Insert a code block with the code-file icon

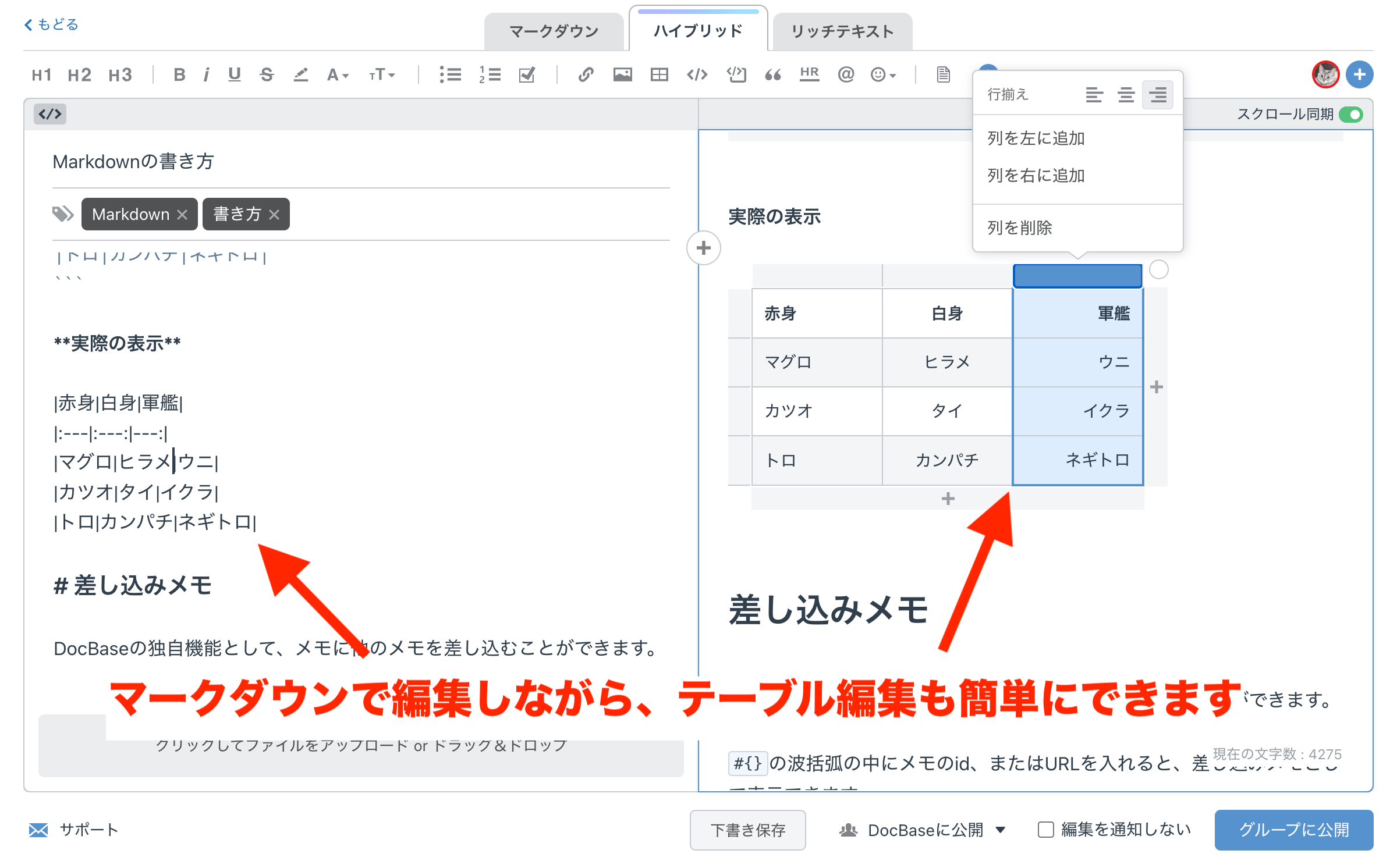pyautogui.click(x=735, y=74)
